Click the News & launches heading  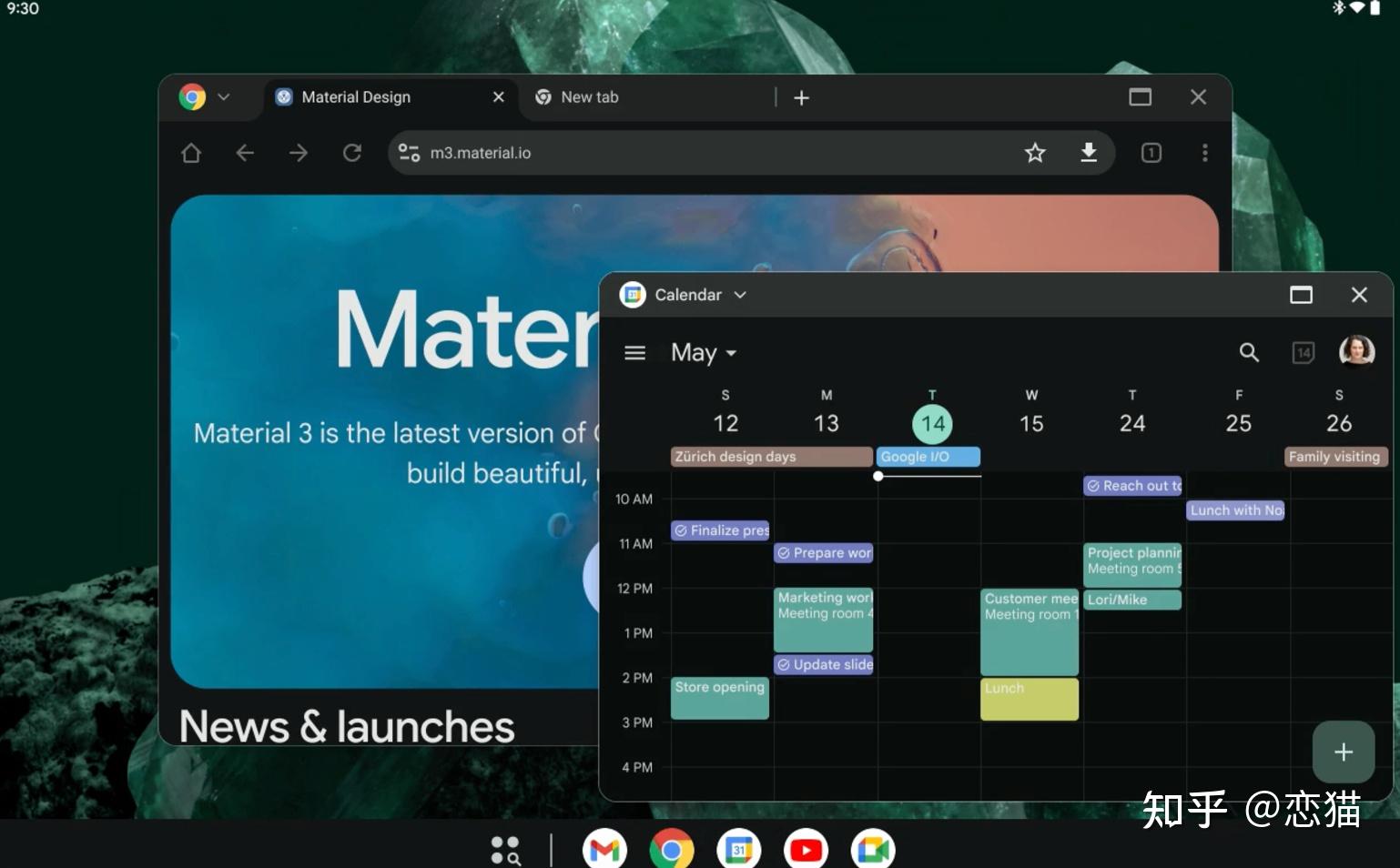[347, 726]
